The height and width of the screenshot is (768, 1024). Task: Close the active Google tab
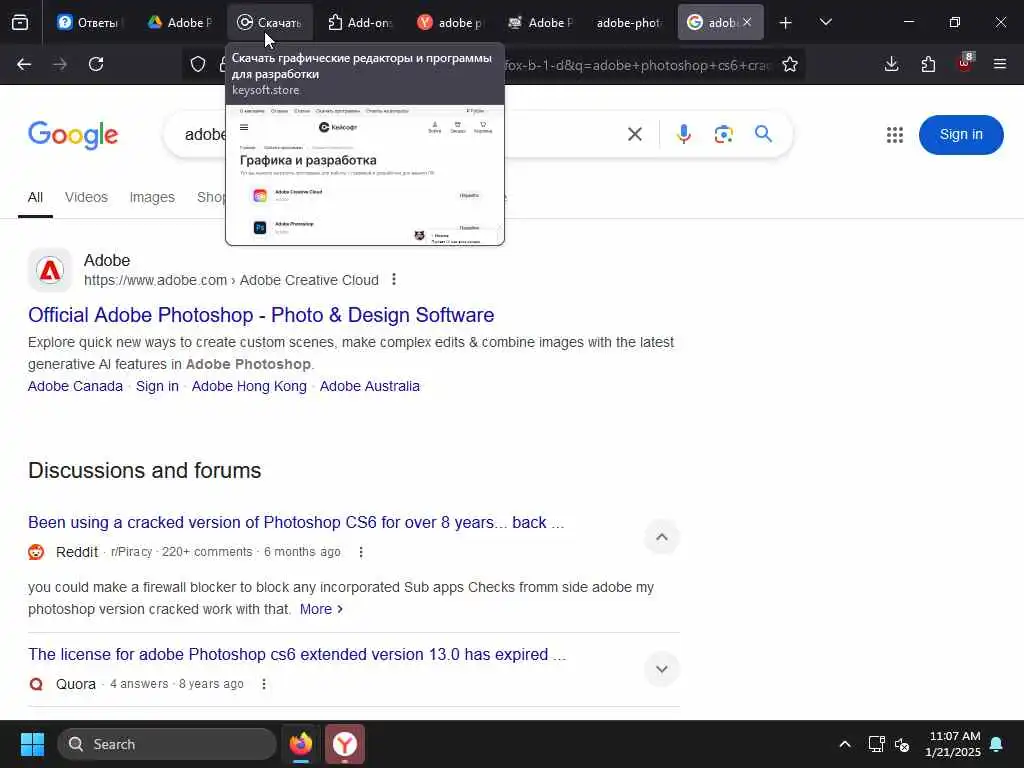click(x=747, y=22)
